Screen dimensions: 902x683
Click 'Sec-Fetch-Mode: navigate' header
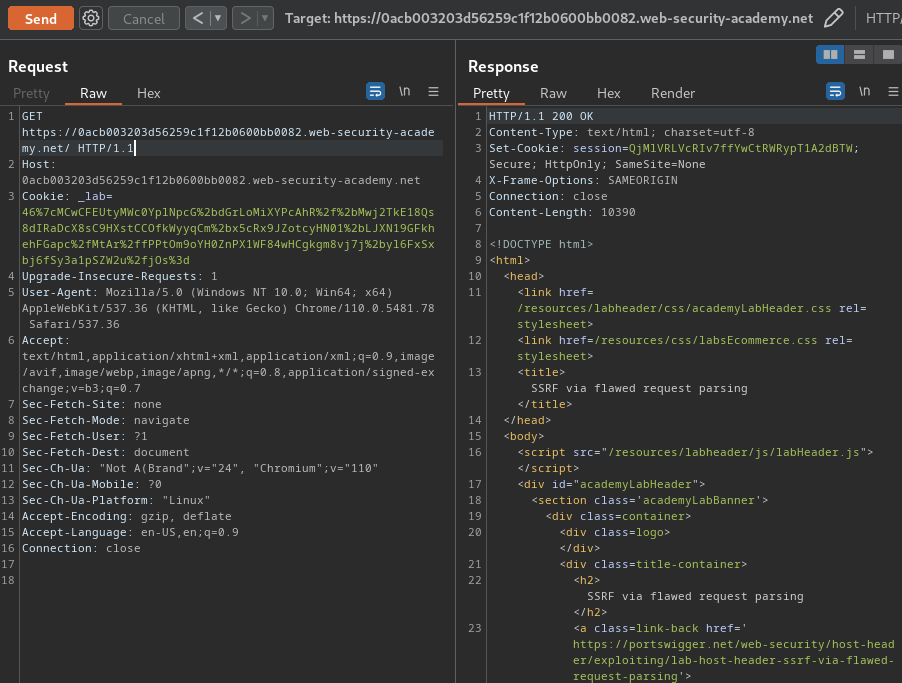105,420
